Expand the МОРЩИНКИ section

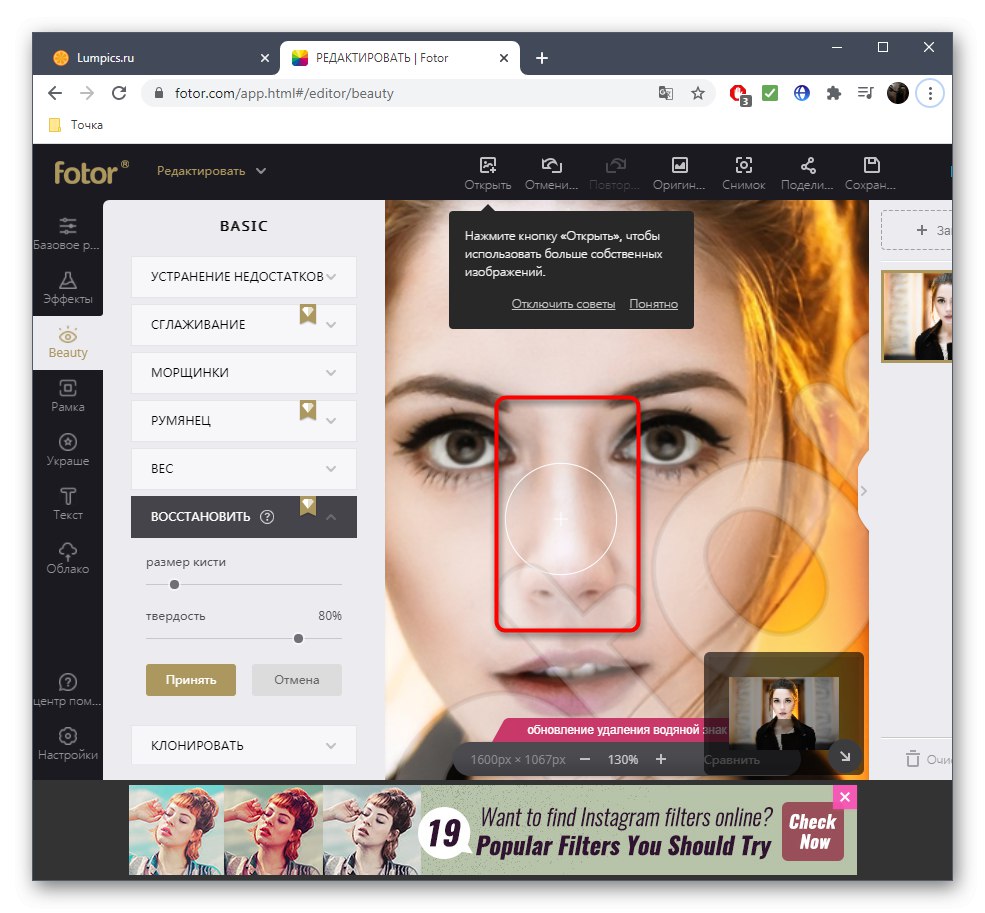[244, 373]
